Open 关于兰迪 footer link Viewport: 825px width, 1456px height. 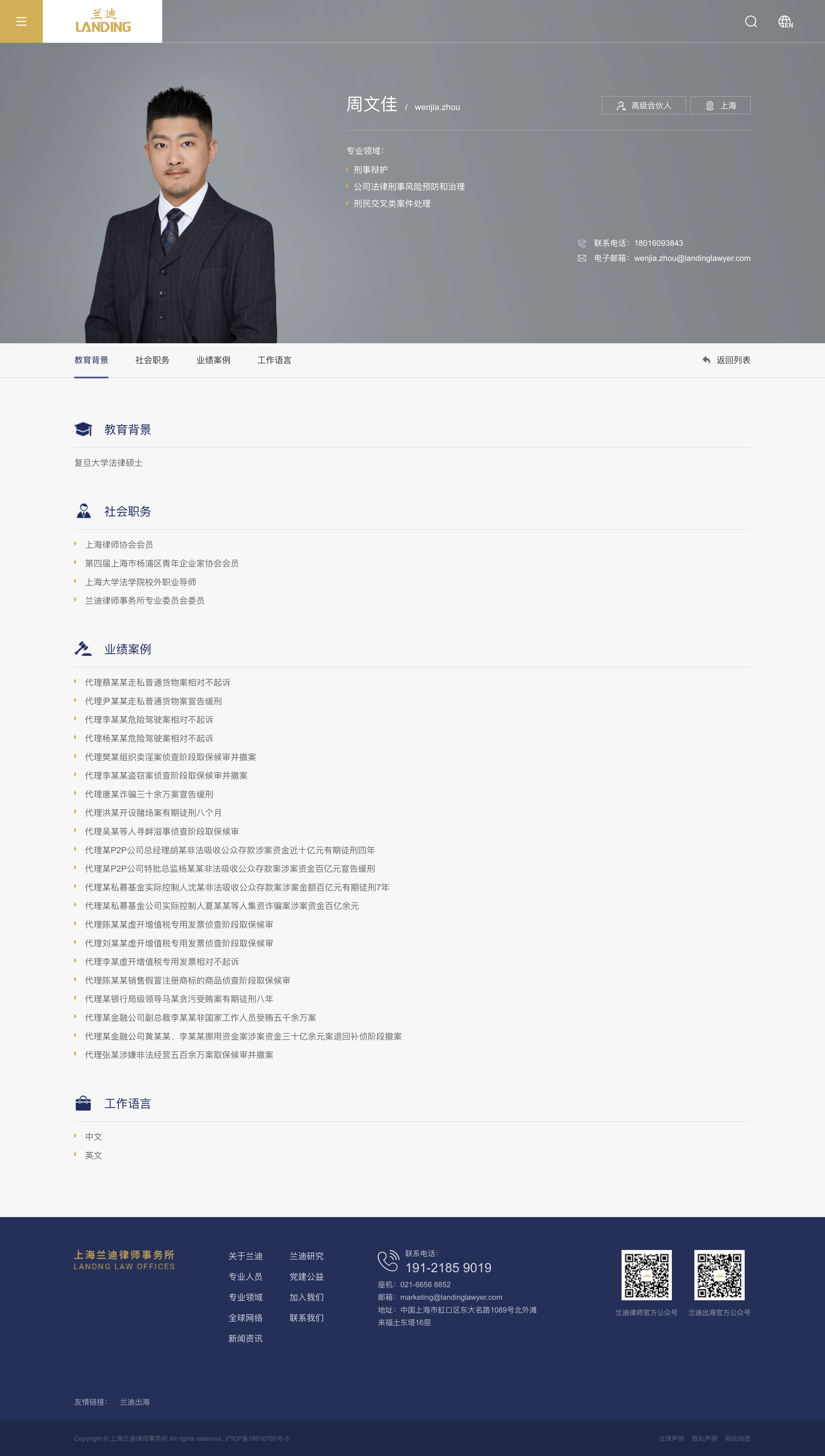coord(245,1256)
